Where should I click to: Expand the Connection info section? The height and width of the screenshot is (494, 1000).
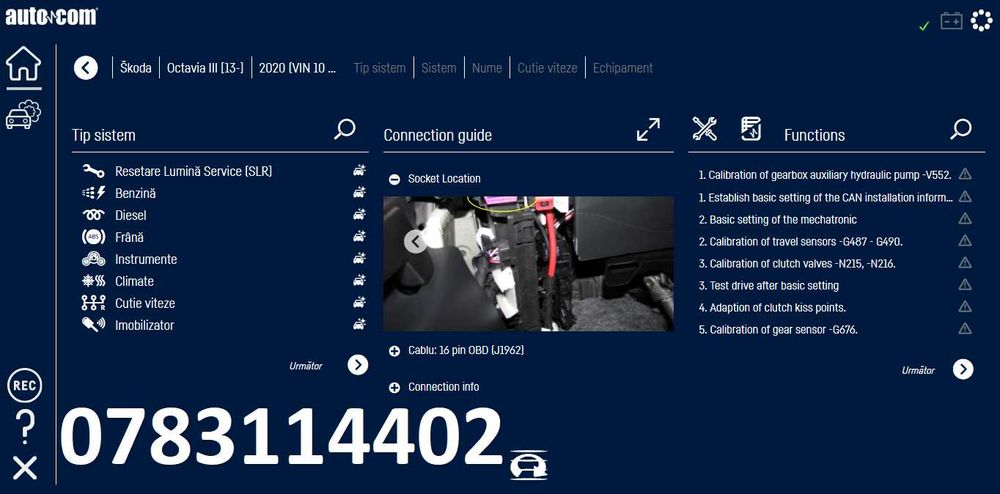[x=394, y=388]
